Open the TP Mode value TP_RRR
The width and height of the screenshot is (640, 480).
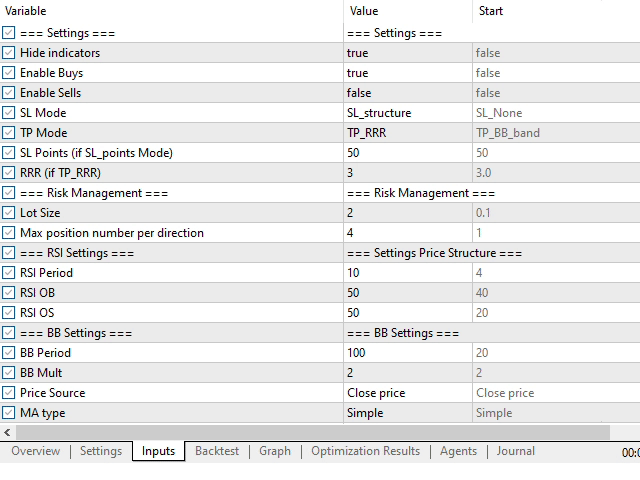tap(408, 133)
